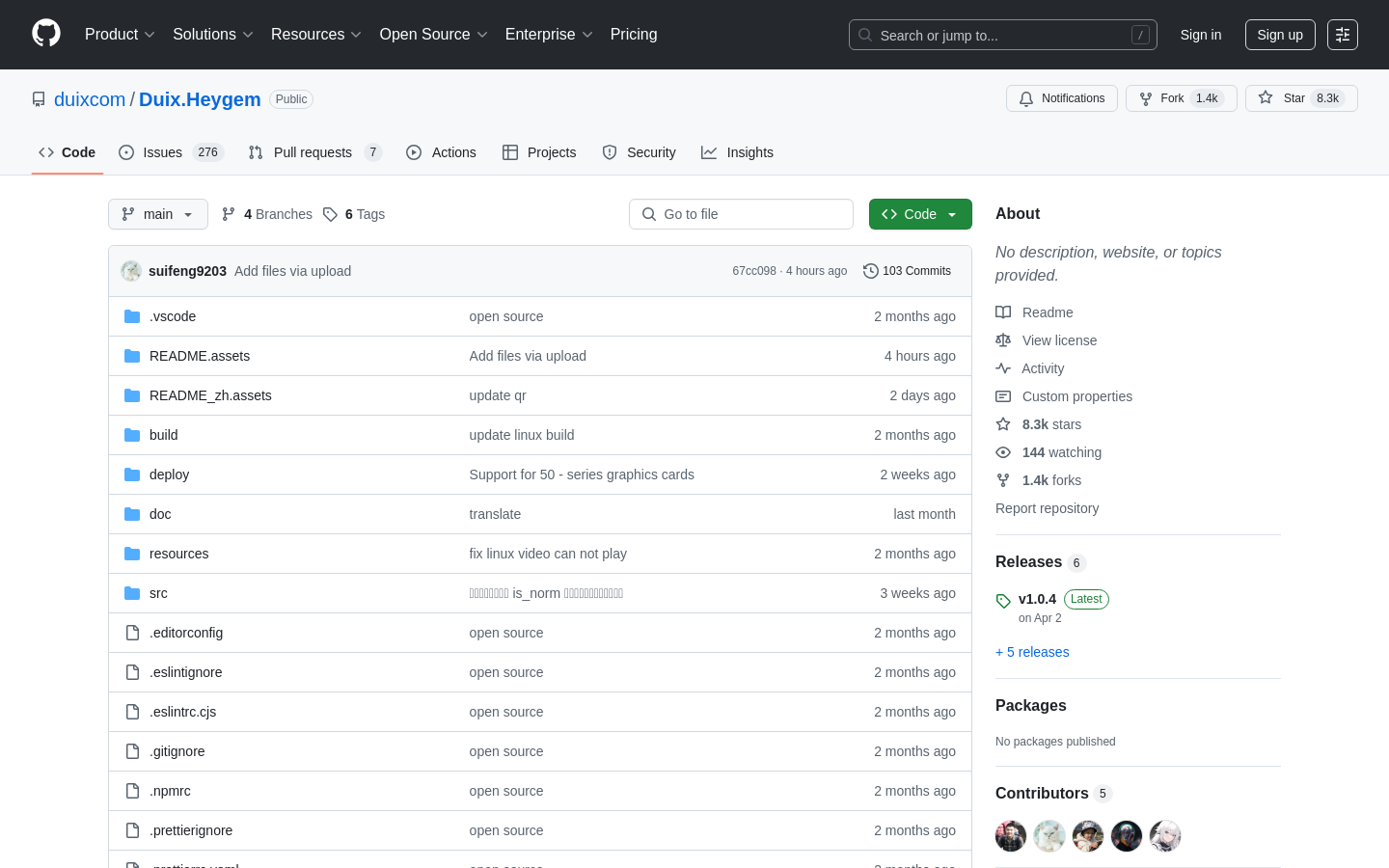1389x868 pixels.
Task: Select the Code tab
Action: (x=68, y=152)
